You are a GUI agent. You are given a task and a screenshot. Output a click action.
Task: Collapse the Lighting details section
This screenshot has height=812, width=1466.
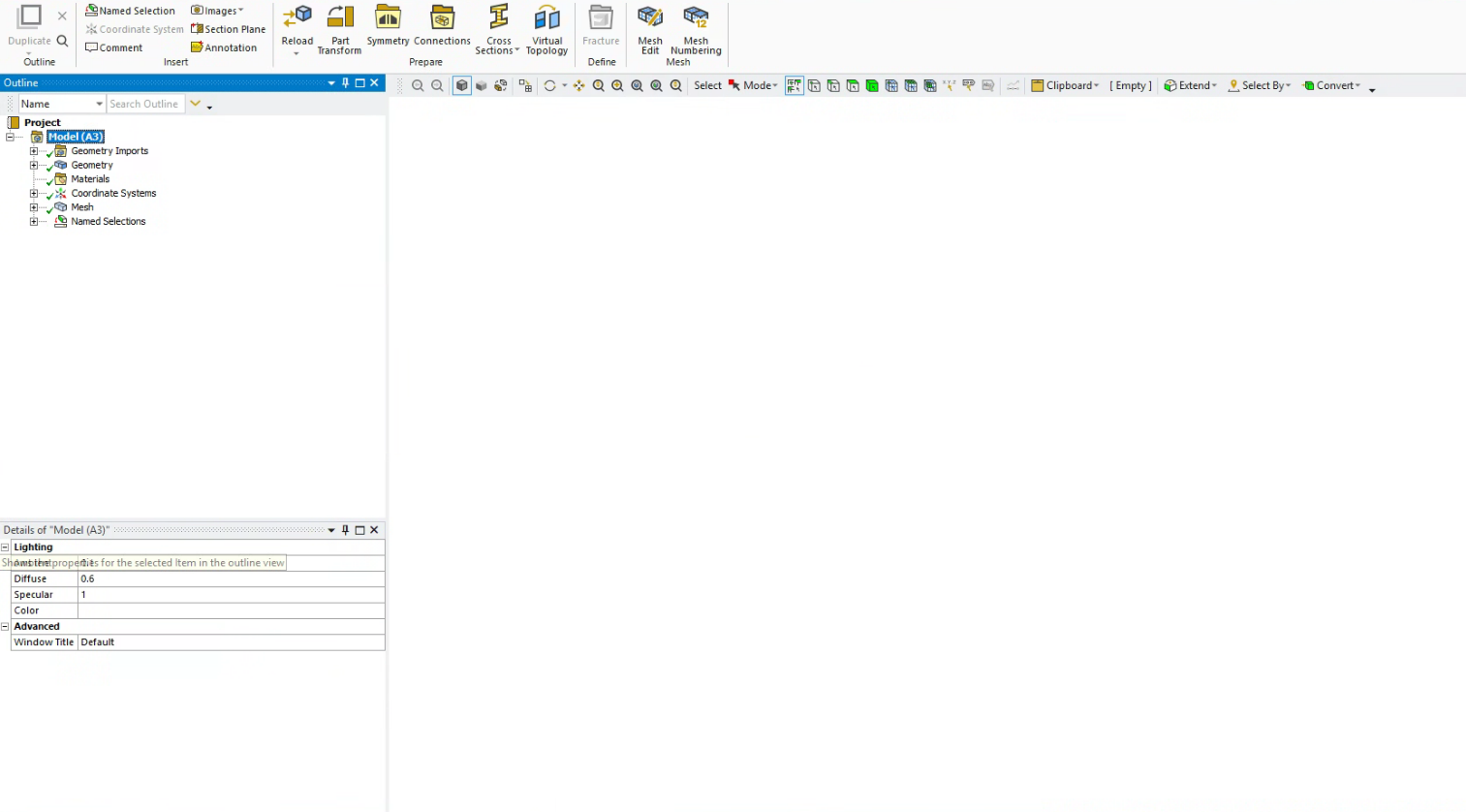click(x=5, y=547)
